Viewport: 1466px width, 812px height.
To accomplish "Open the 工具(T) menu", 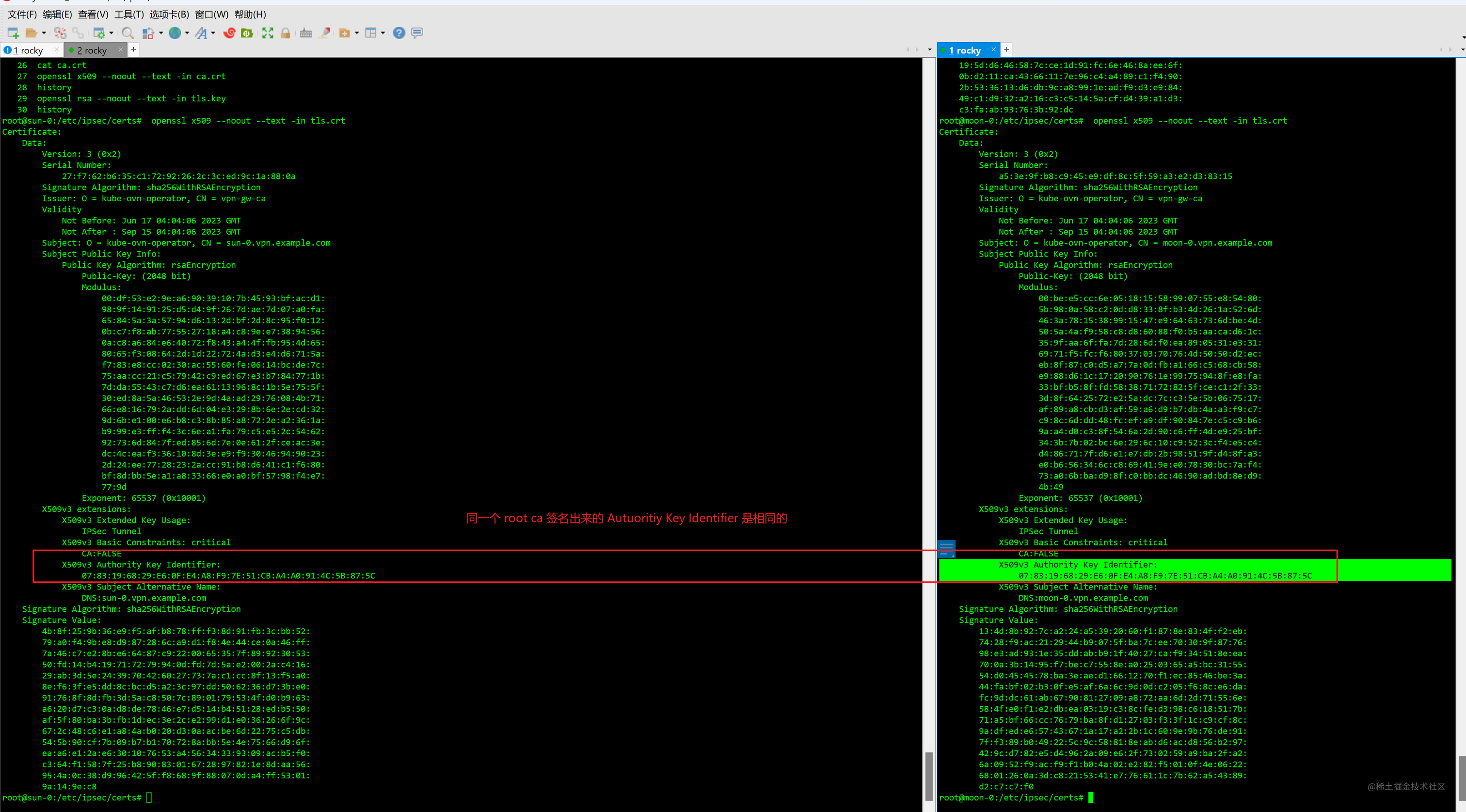I will tap(129, 14).
